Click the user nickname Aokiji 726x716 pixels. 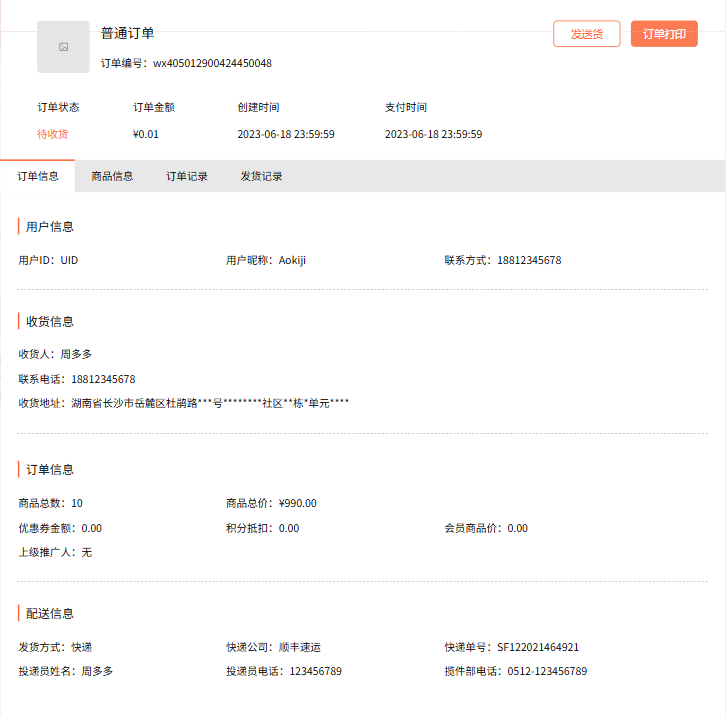coord(292,260)
